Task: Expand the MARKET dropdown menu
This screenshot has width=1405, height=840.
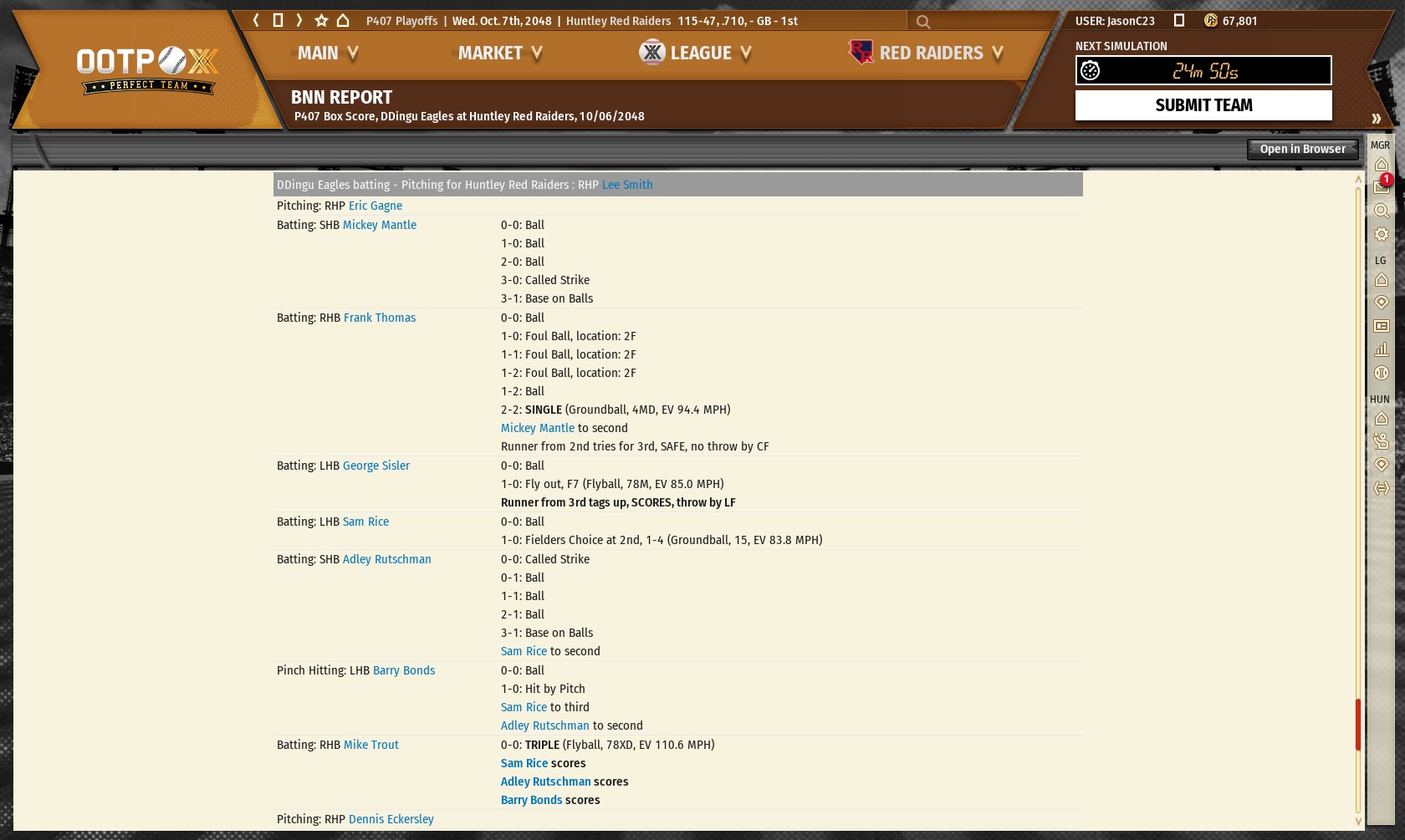Action: pyautogui.click(x=500, y=53)
